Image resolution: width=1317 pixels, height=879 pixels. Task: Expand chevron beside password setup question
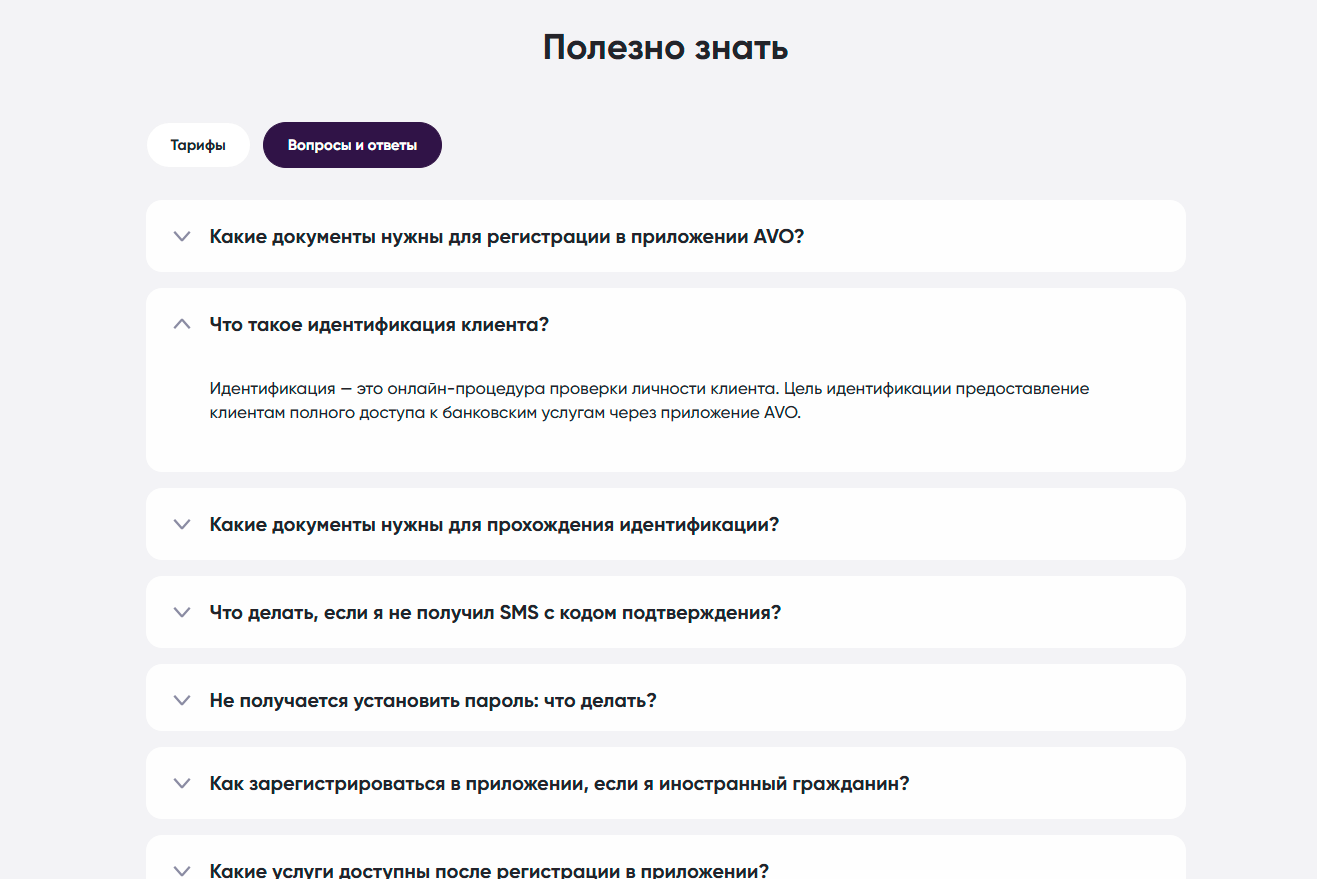click(x=181, y=700)
